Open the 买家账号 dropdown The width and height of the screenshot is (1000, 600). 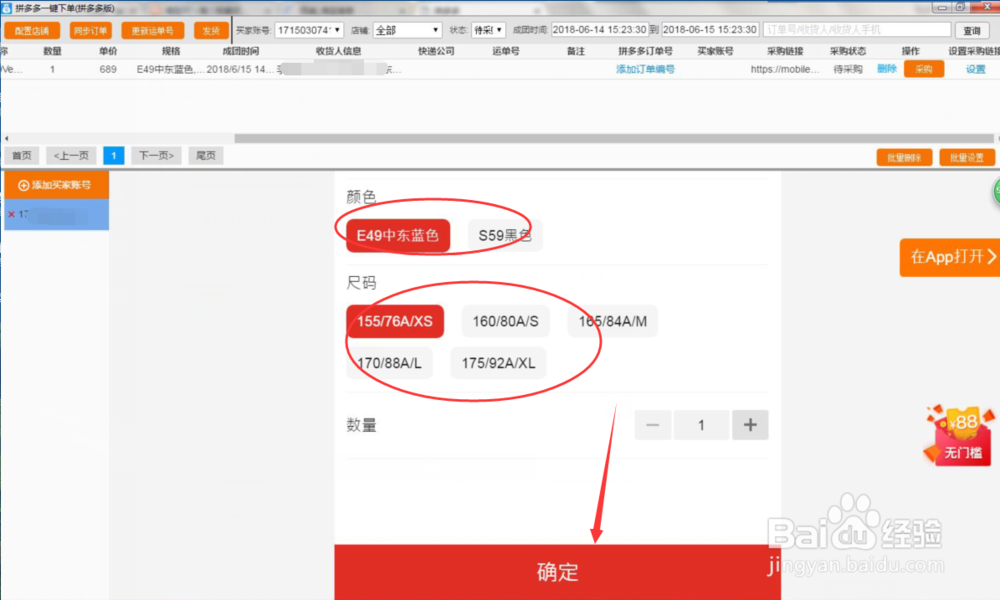point(309,30)
